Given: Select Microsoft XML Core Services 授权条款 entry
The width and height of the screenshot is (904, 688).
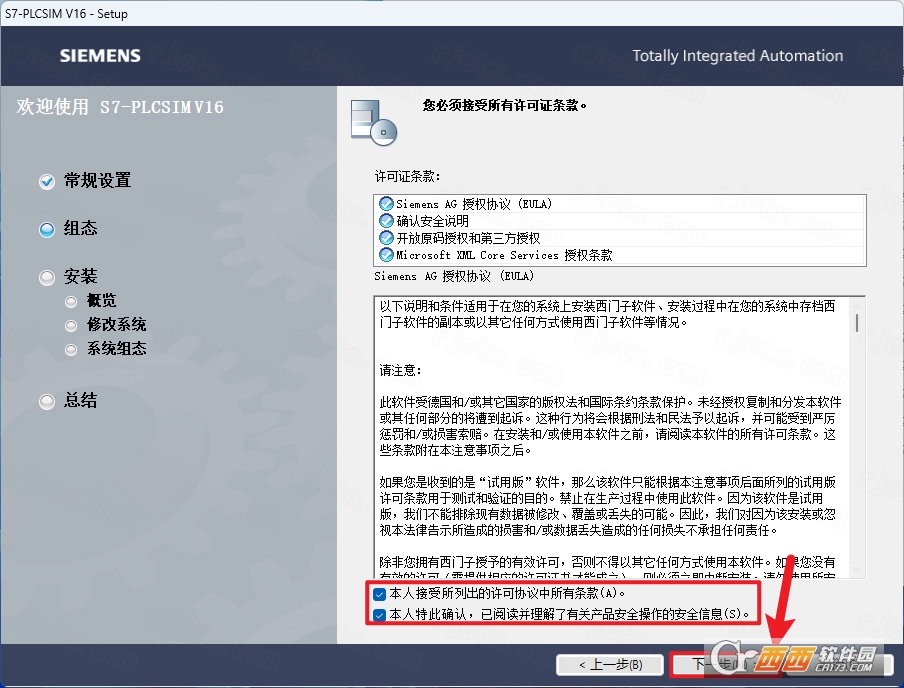Looking at the screenshot, I should 620,254.
